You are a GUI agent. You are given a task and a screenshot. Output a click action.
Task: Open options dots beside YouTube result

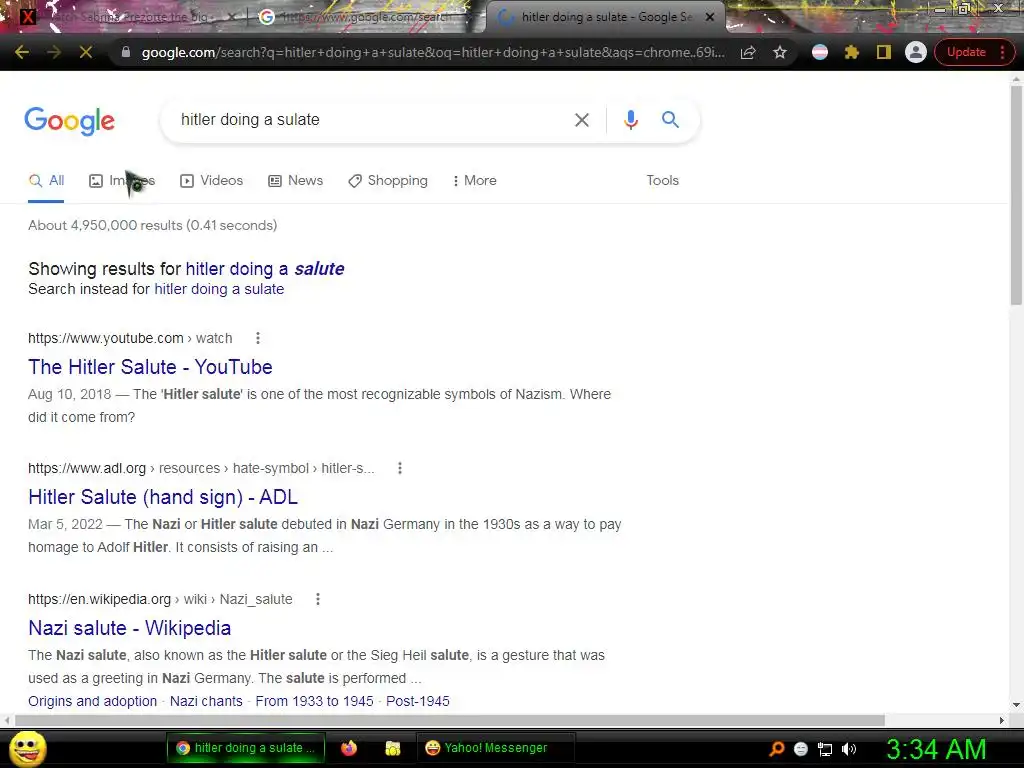(258, 338)
